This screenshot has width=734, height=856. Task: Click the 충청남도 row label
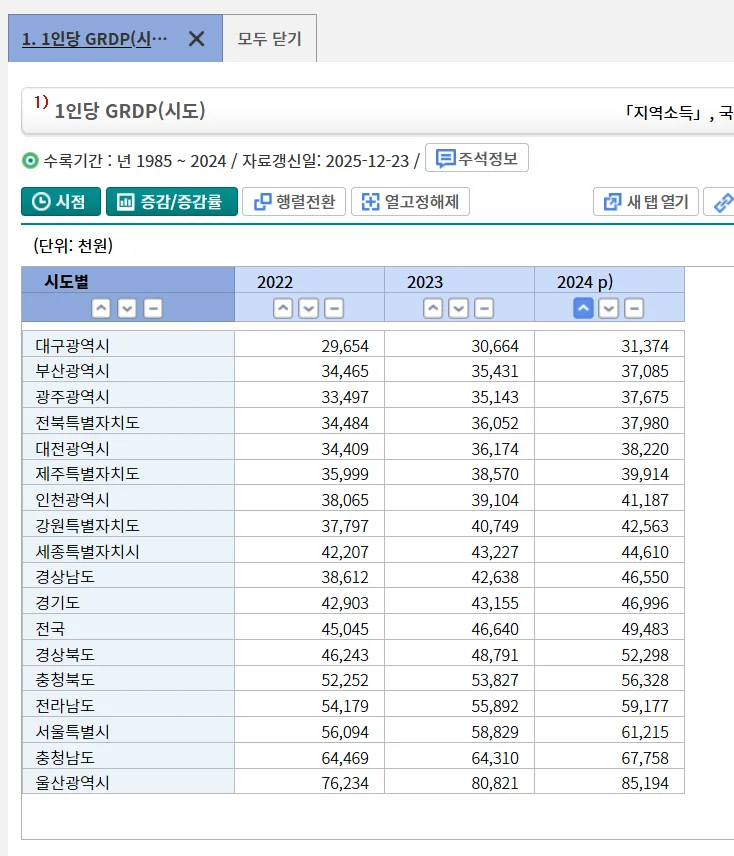click(x=65, y=758)
